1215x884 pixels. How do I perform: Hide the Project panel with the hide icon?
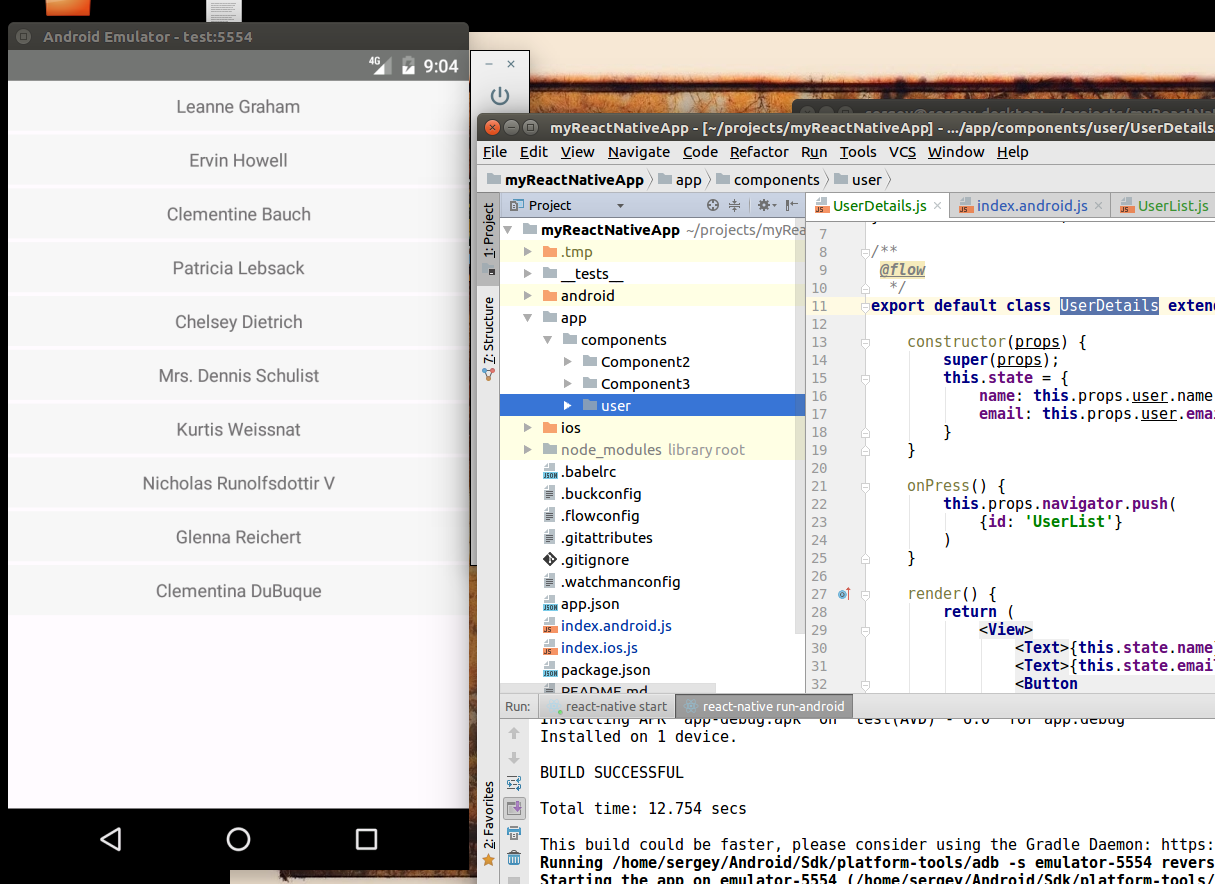(x=790, y=205)
